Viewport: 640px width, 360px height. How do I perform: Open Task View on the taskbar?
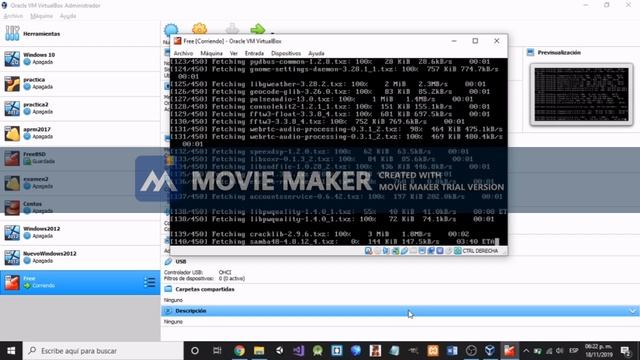[x=217, y=351]
